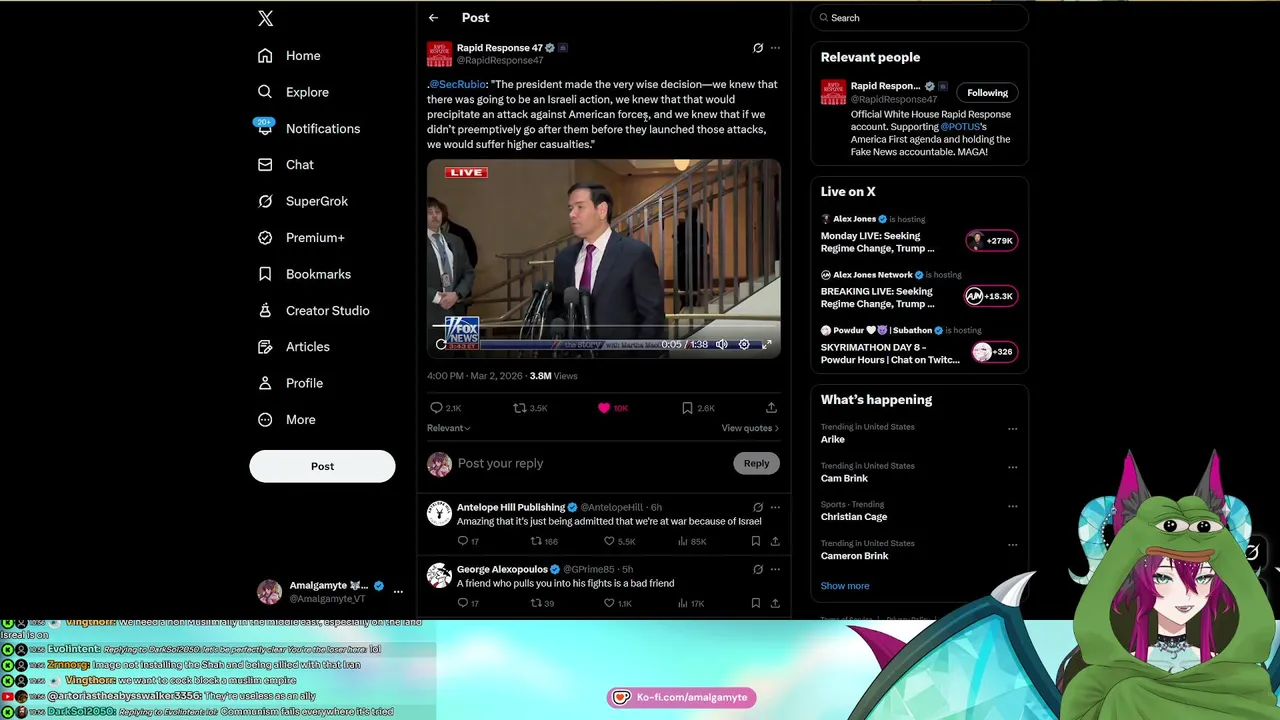
Task: Share the George Alexopoulos reply
Action: click(x=775, y=603)
